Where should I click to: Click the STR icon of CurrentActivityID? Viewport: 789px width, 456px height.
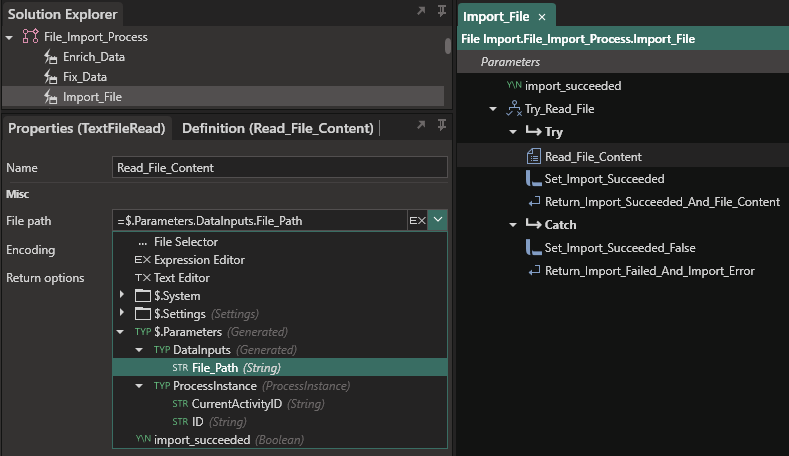(180, 404)
